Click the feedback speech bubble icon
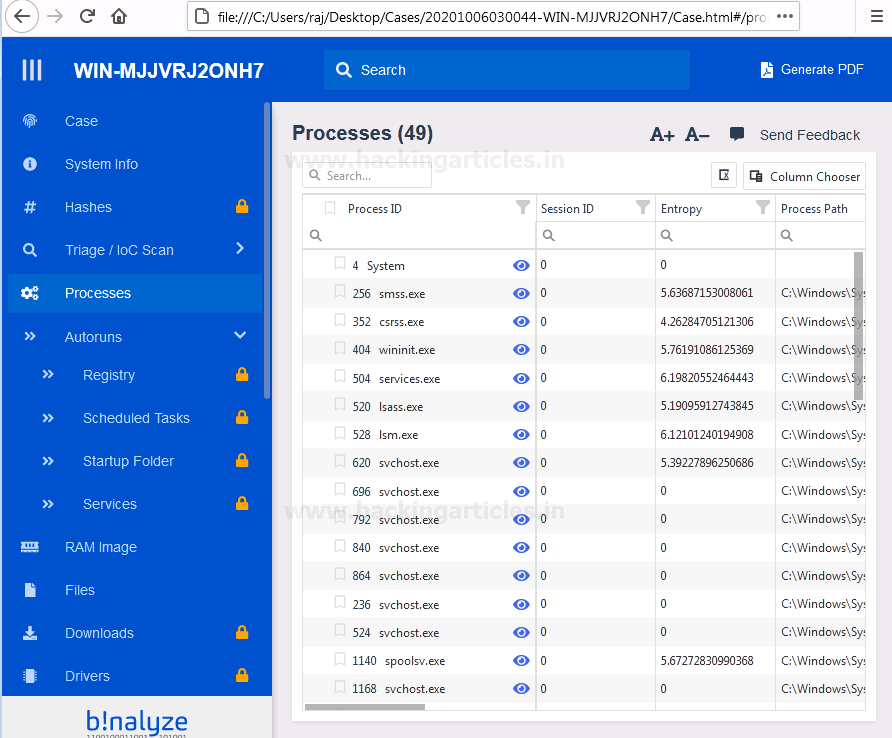This screenshot has height=738, width=892. pyautogui.click(x=737, y=134)
